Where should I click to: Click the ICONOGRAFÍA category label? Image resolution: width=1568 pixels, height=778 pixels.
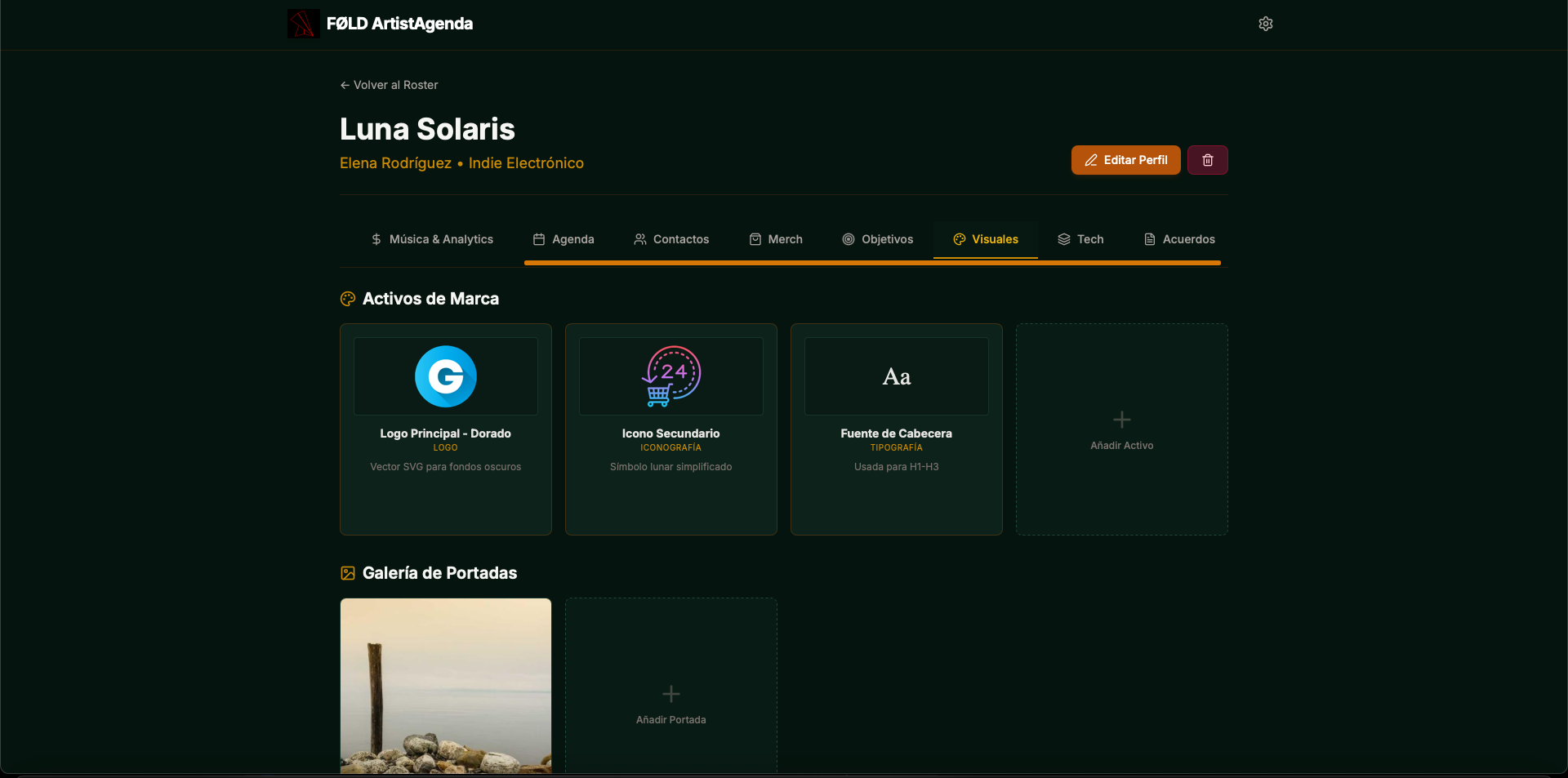pyautogui.click(x=671, y=447)
